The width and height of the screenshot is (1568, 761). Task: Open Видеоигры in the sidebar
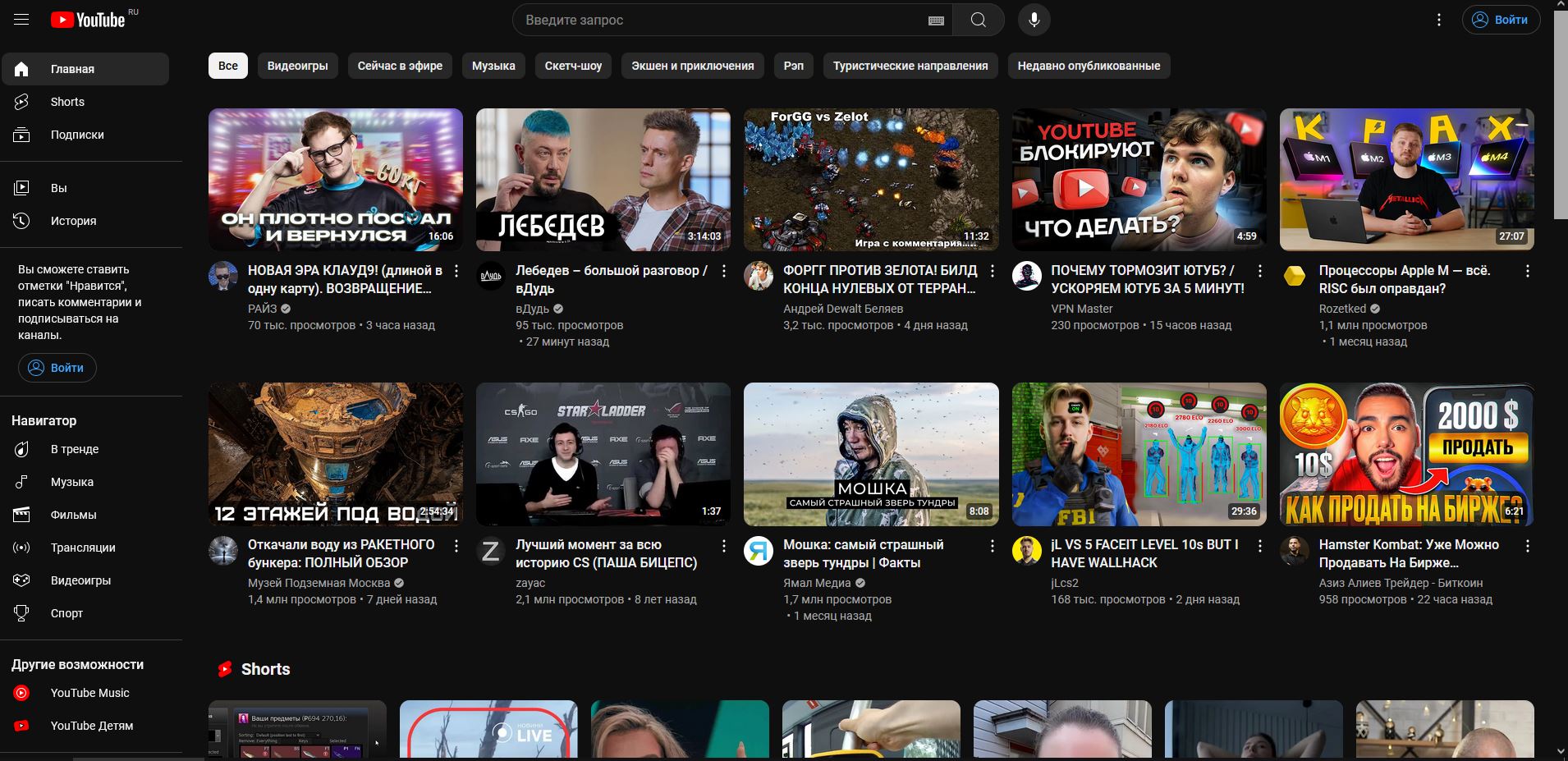[85, 580]
